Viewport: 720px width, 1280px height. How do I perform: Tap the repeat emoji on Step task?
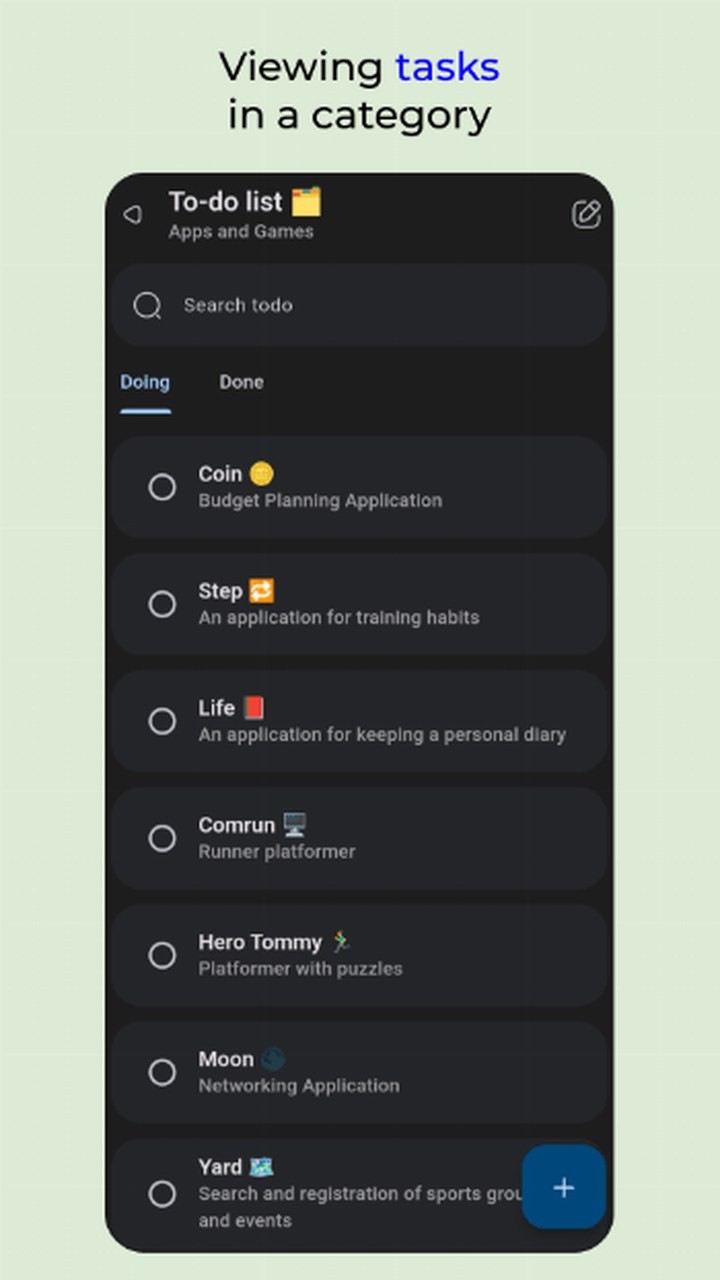pos(261,590)
